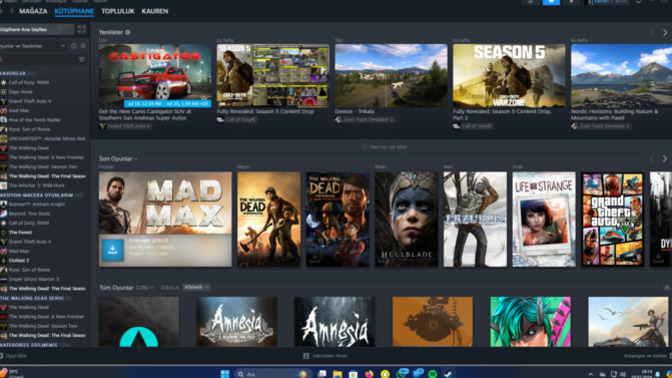The height and width of the screenshot is (378, 672).
Task: Open the yellow Snapchat taskbar icon
Action: coord(385,374)
